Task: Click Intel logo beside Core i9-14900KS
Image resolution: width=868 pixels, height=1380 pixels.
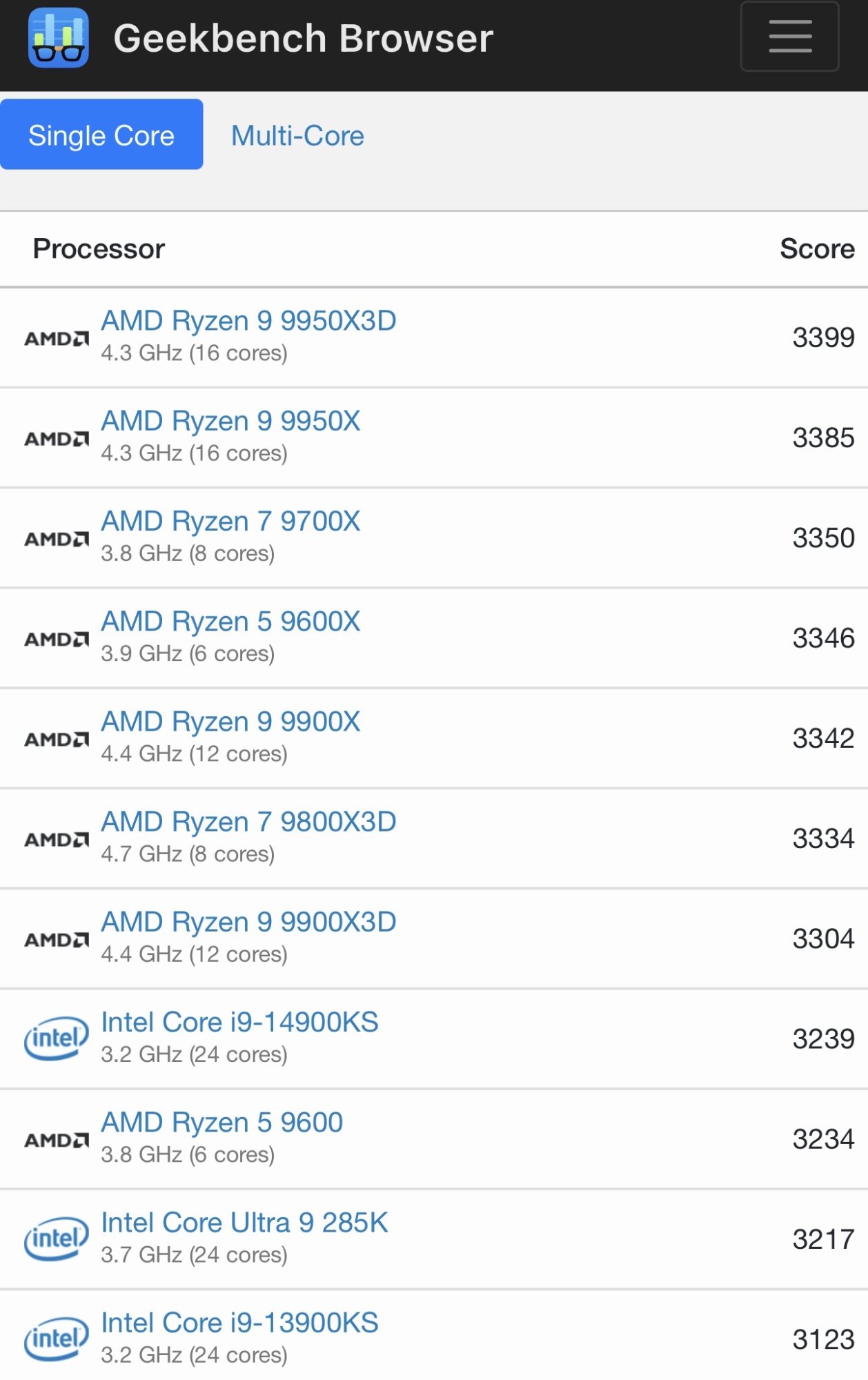Action: tap(57, 1038)
